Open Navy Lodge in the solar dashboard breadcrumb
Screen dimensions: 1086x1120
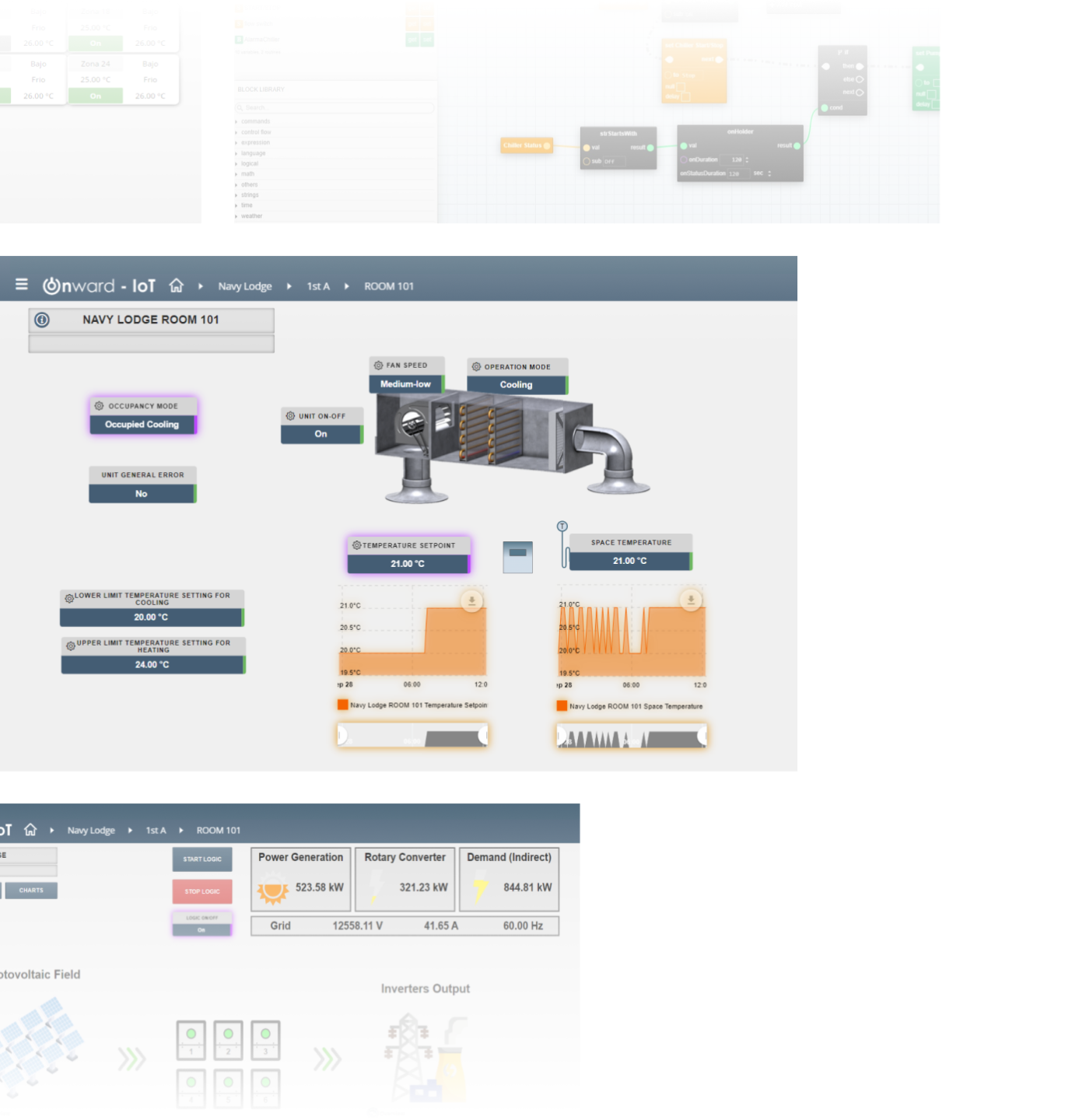click(x=91, y=831)
